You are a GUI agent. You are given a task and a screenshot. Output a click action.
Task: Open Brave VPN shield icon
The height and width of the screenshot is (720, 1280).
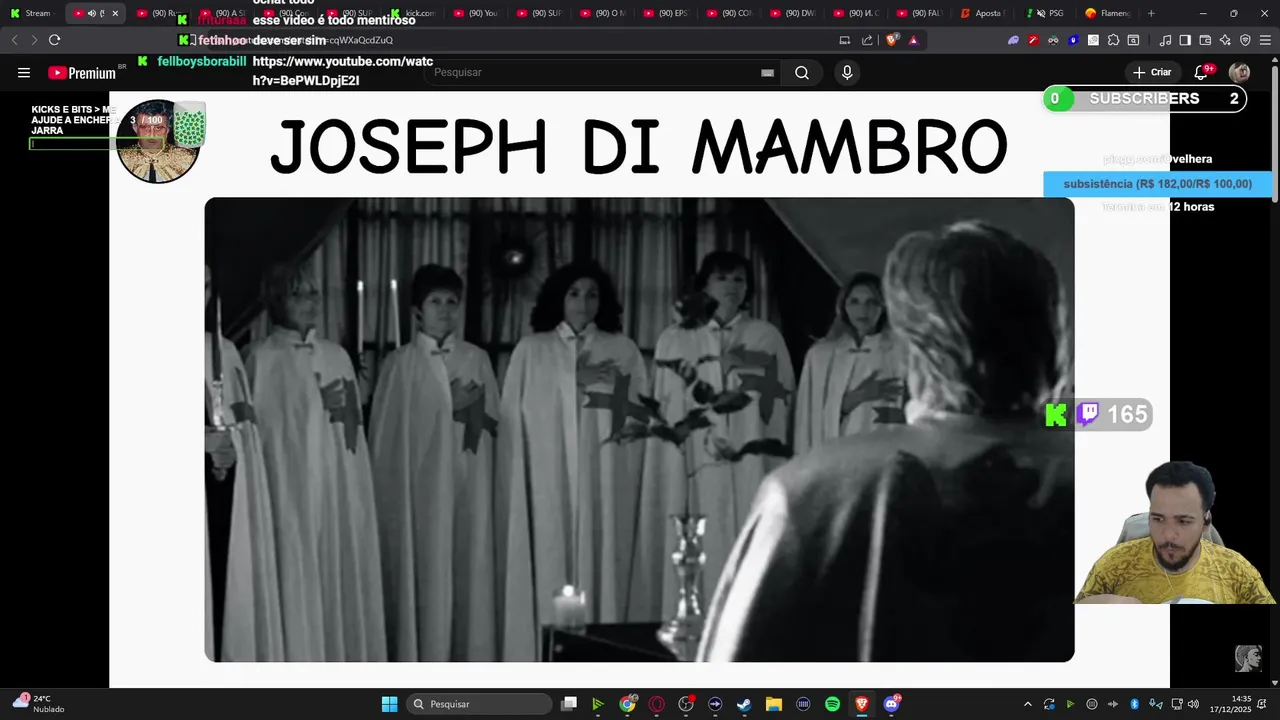(x=1245, y=40)
